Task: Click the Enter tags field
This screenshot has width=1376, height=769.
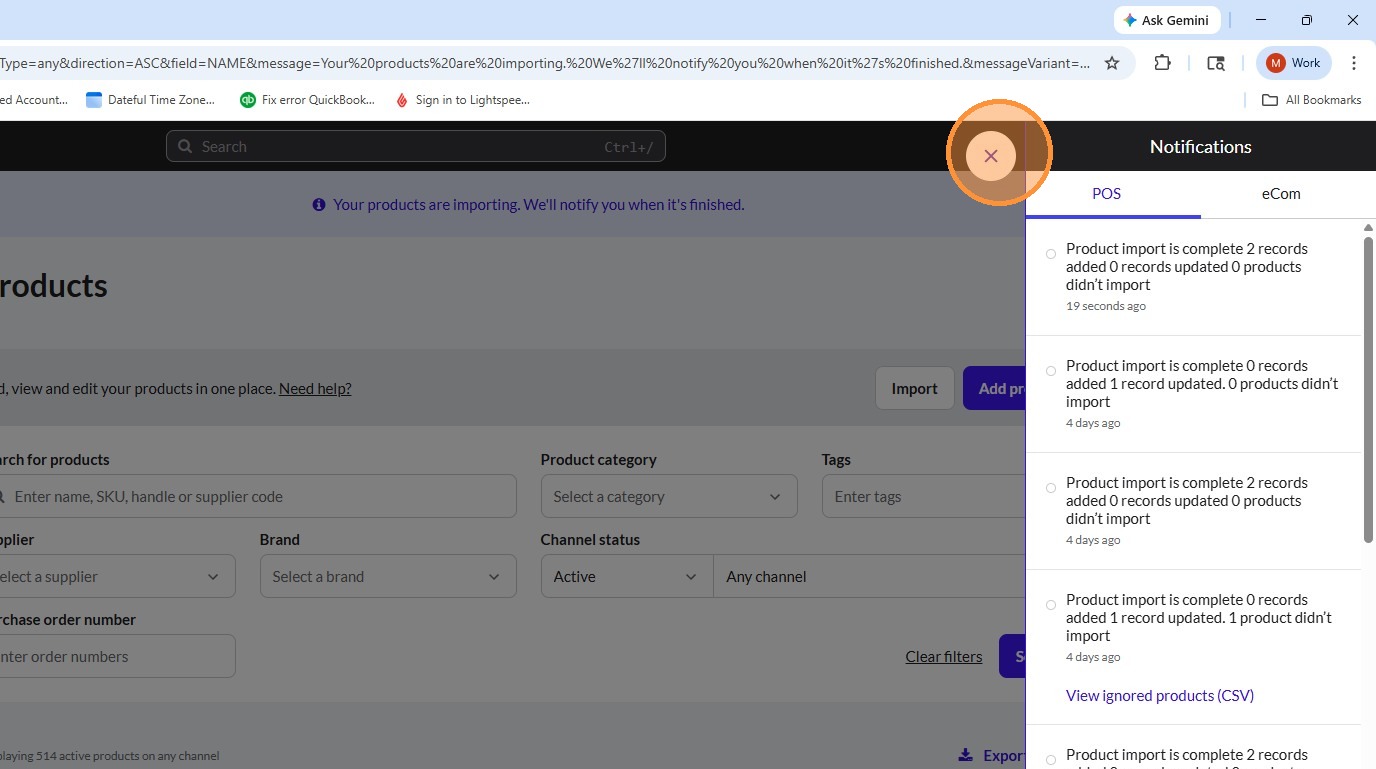Action: (924, 497)
